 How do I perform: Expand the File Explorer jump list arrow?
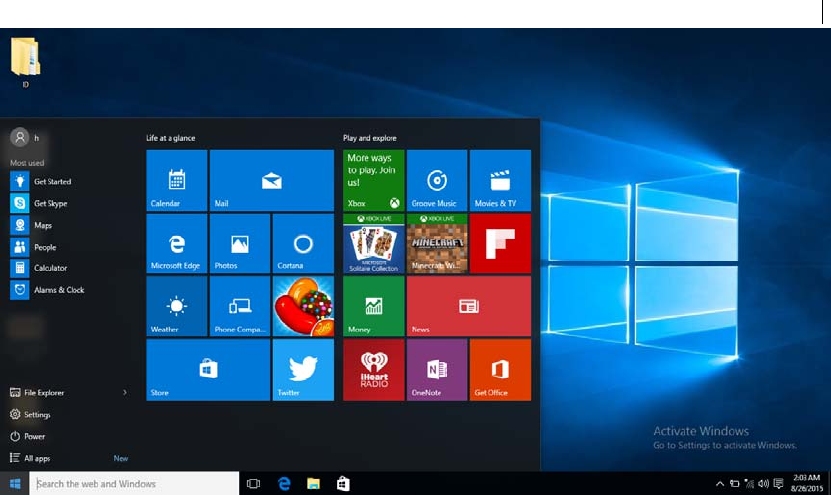(x=125, y=393)
